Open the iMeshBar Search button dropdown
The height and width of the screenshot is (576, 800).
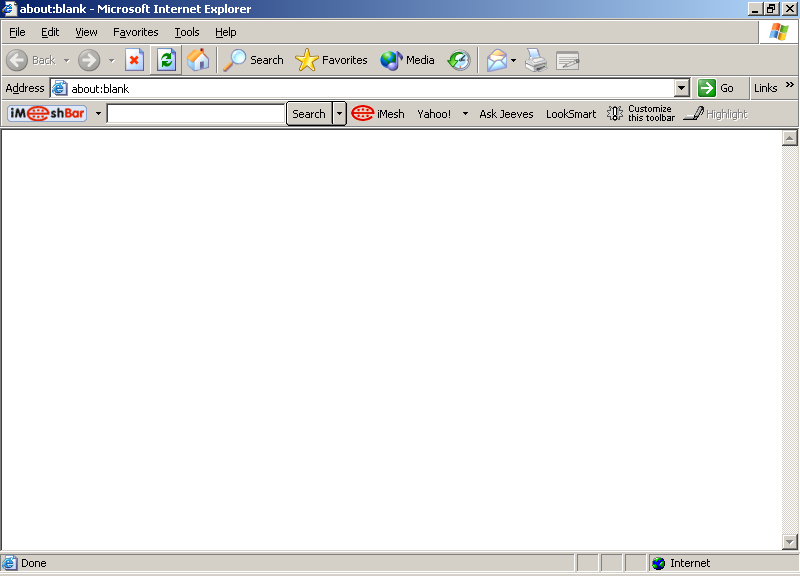339,114
